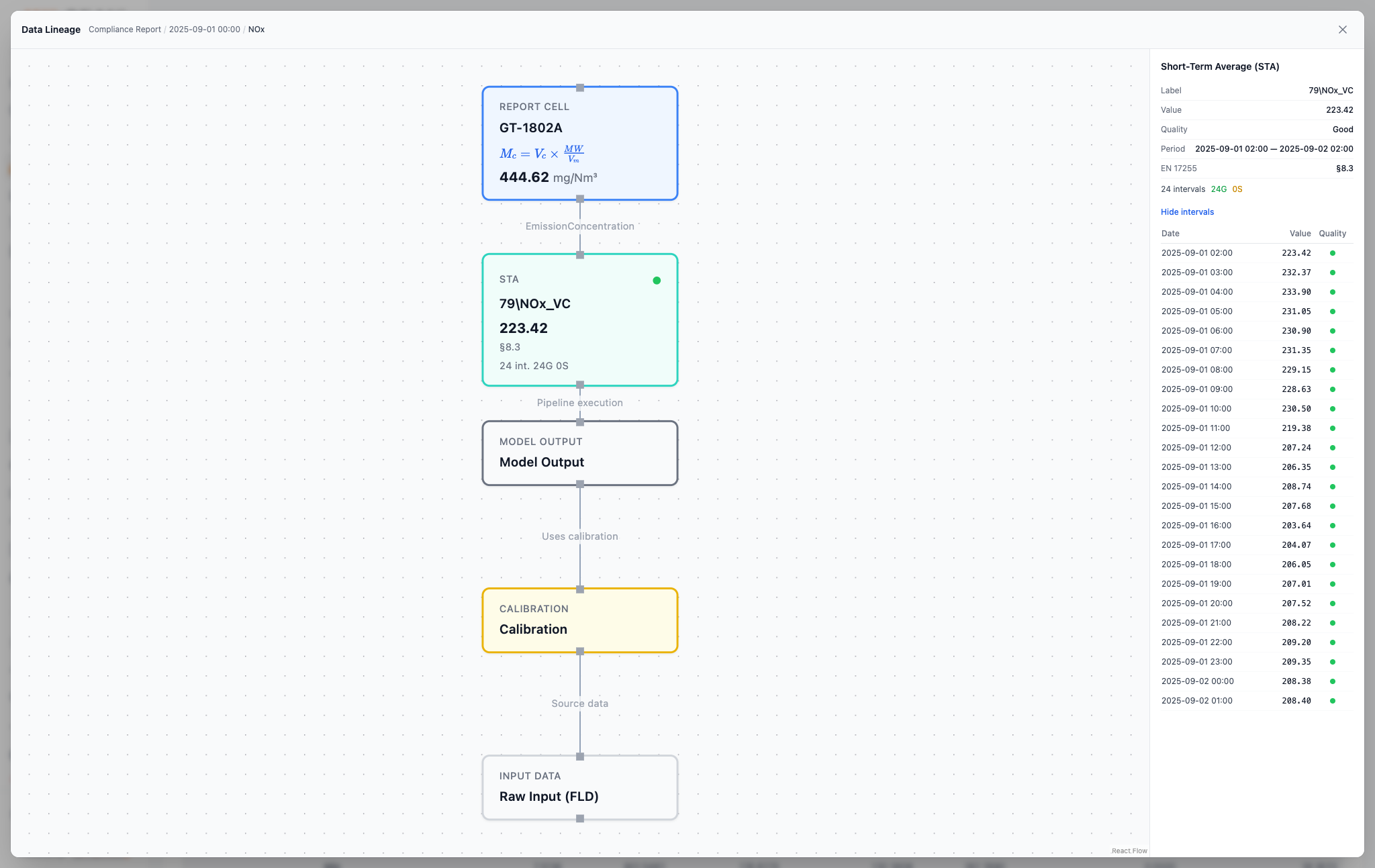Click quality dot for 2025-09-01 05:00
Screen dimensions: 1375x868
pyautogui.click(x=1333, y=311)
